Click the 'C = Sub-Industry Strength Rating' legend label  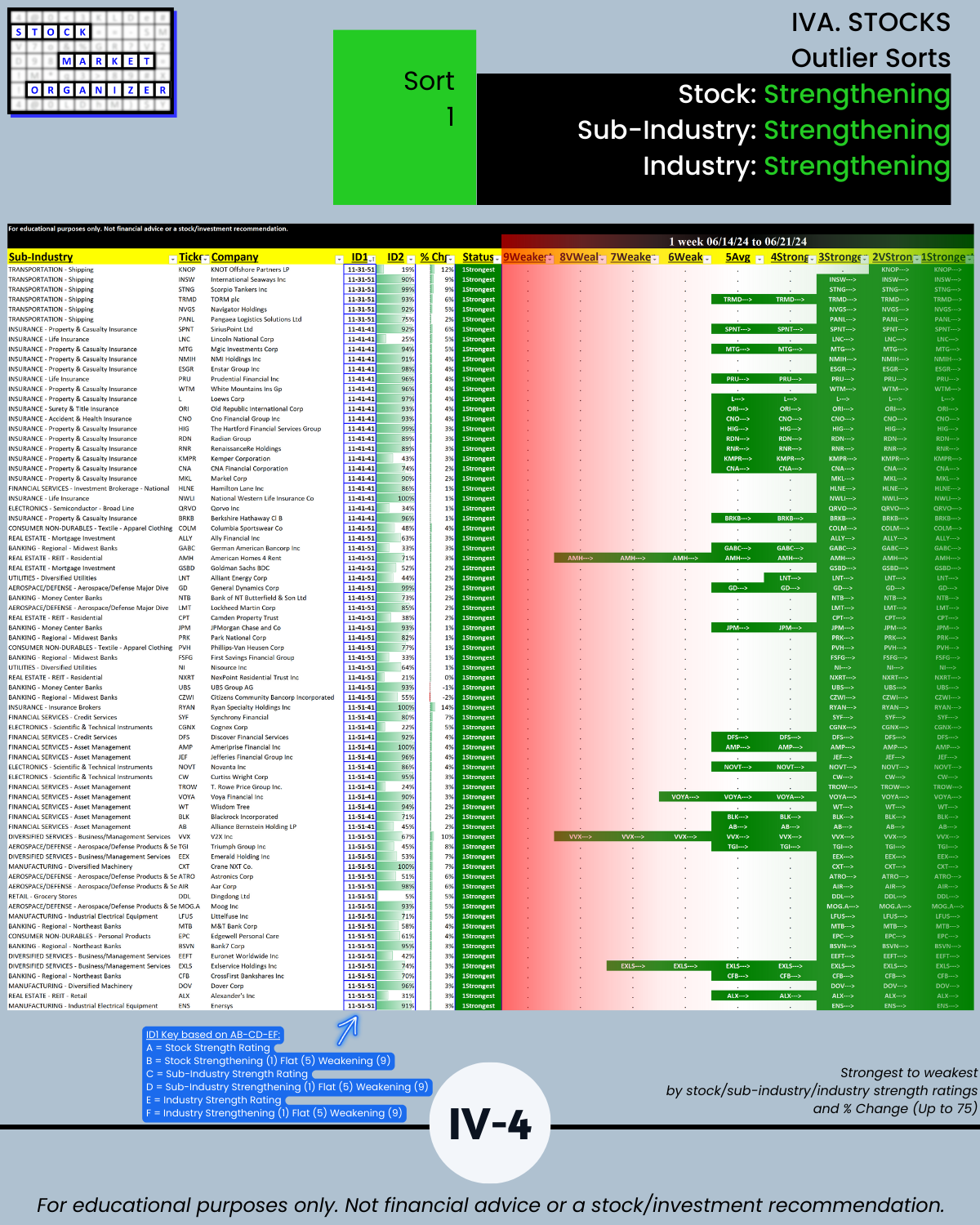[x=227, y=1074]
